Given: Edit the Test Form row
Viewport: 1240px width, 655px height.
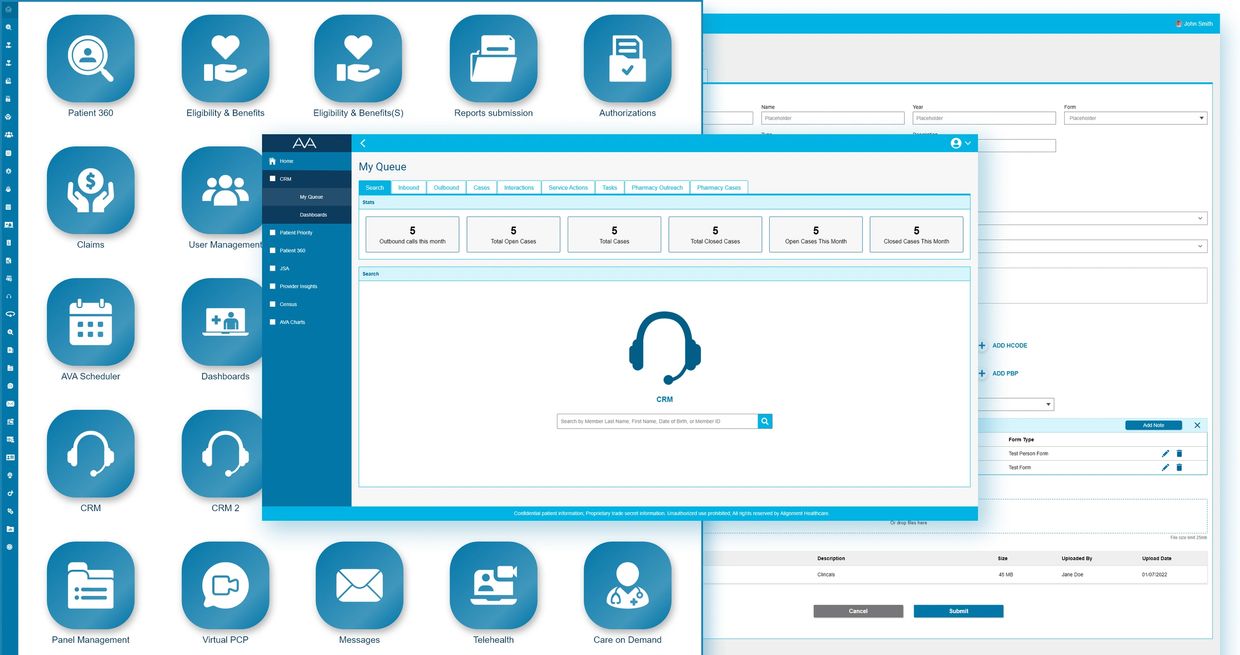Looking at the screenshot, I should [1165, 467].
